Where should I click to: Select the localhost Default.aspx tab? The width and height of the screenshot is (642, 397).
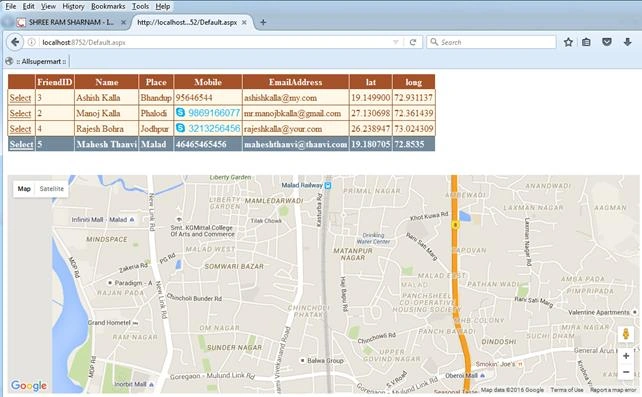point(191,23)
